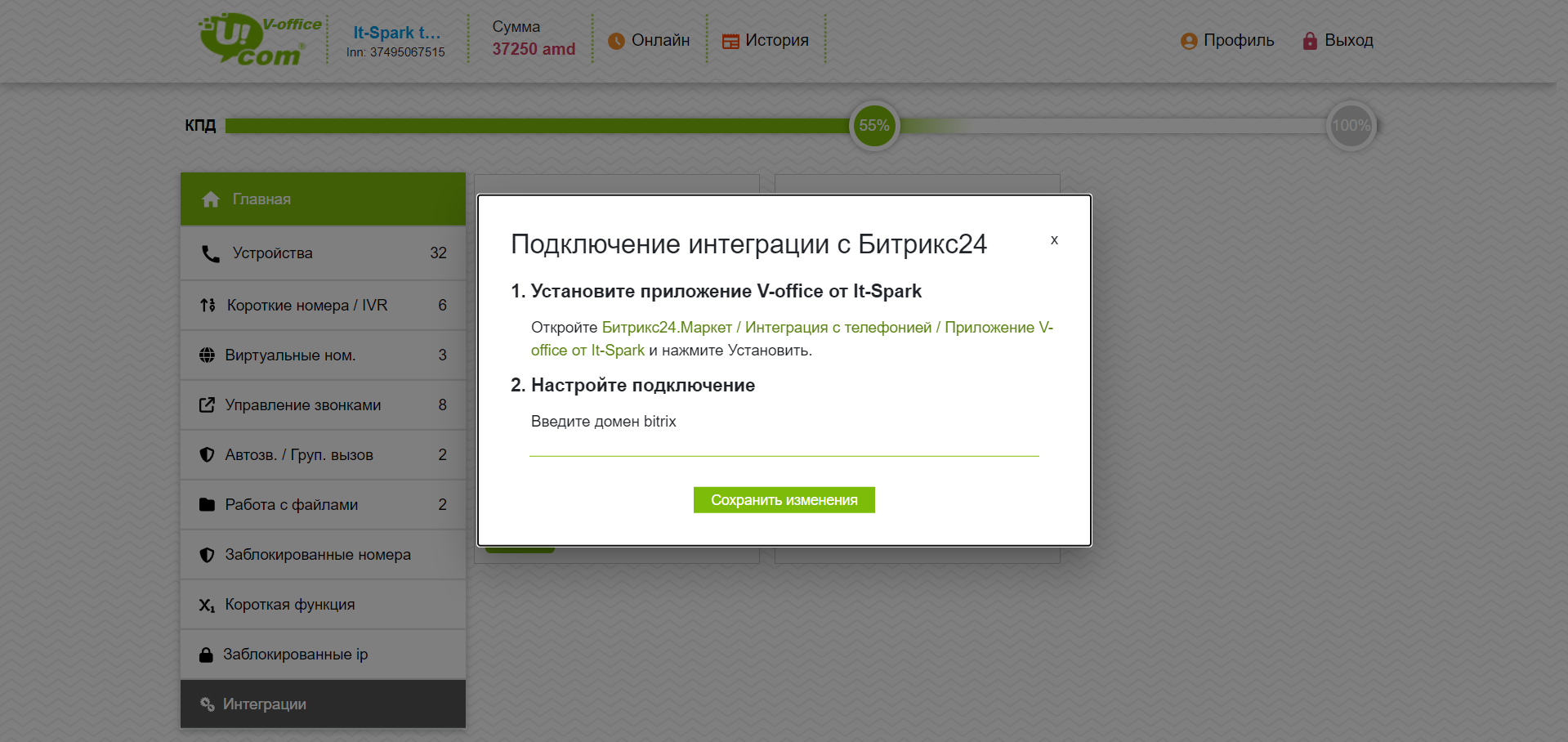This screenshot has height=742, width=1568.
Task: Open the Профиль link
Action: pos(1227,40)
